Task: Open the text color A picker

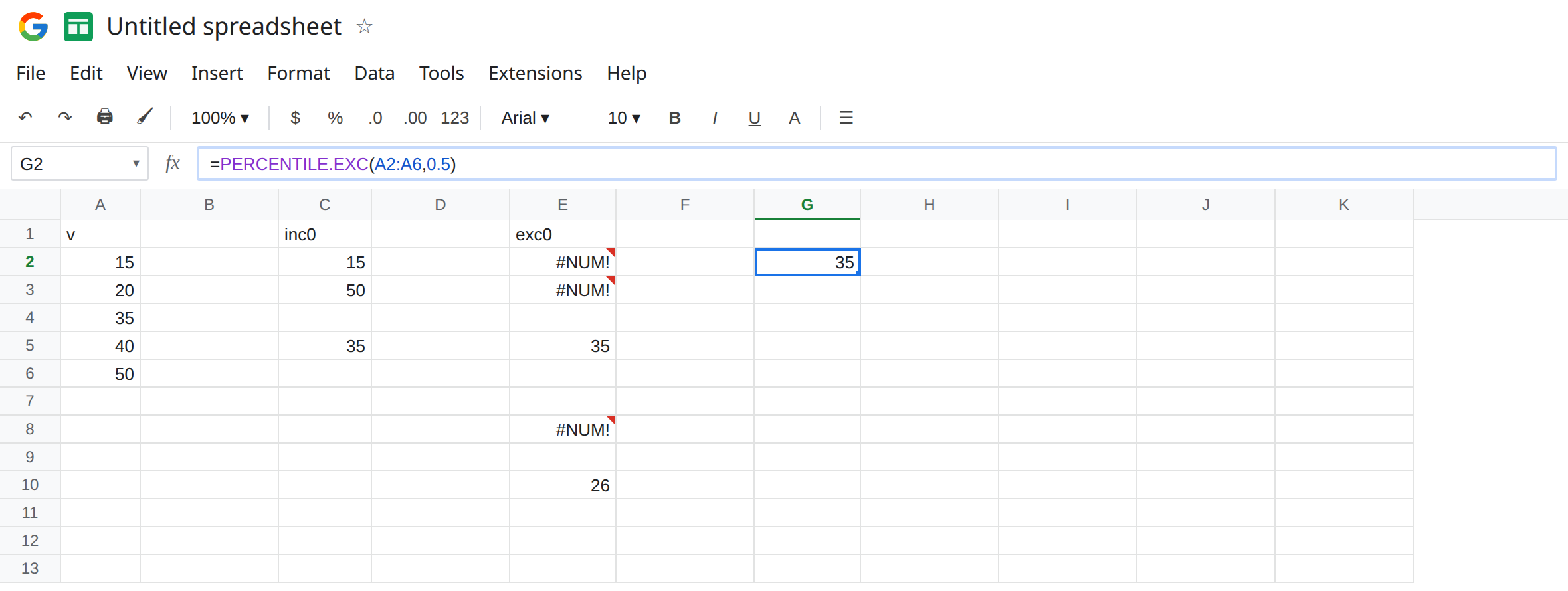Action: pyautogui.click(x=794, y=118)
